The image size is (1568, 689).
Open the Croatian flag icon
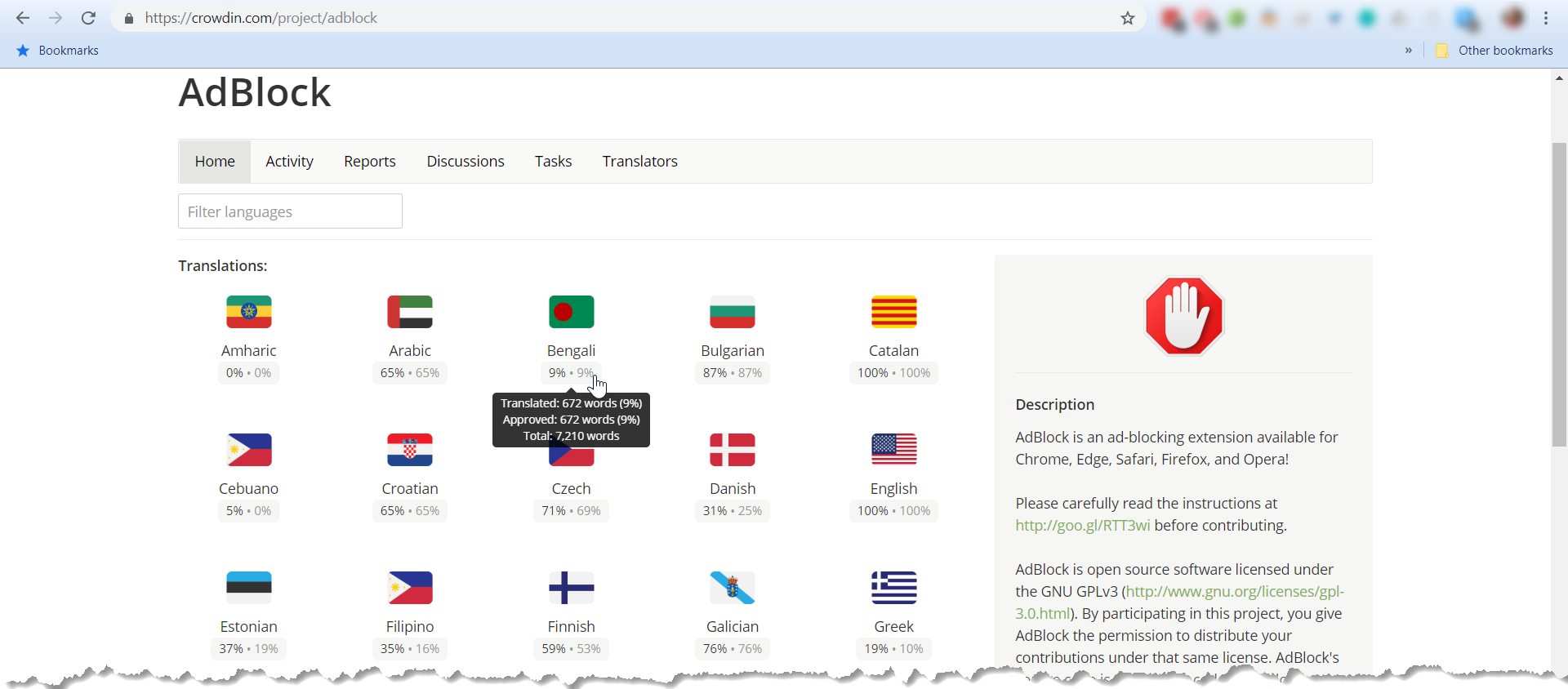pos(410,450)
